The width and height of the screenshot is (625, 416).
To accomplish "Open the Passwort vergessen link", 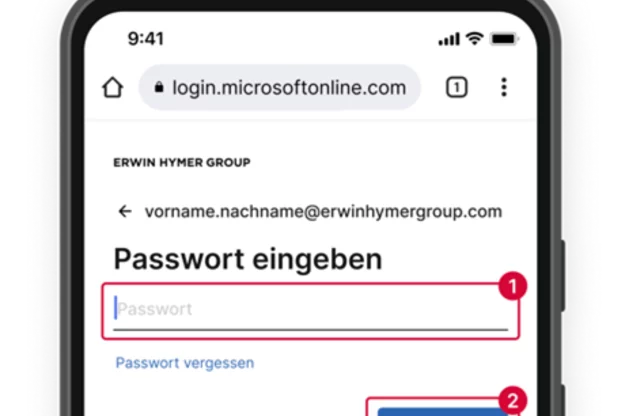I will pos(185,363).
